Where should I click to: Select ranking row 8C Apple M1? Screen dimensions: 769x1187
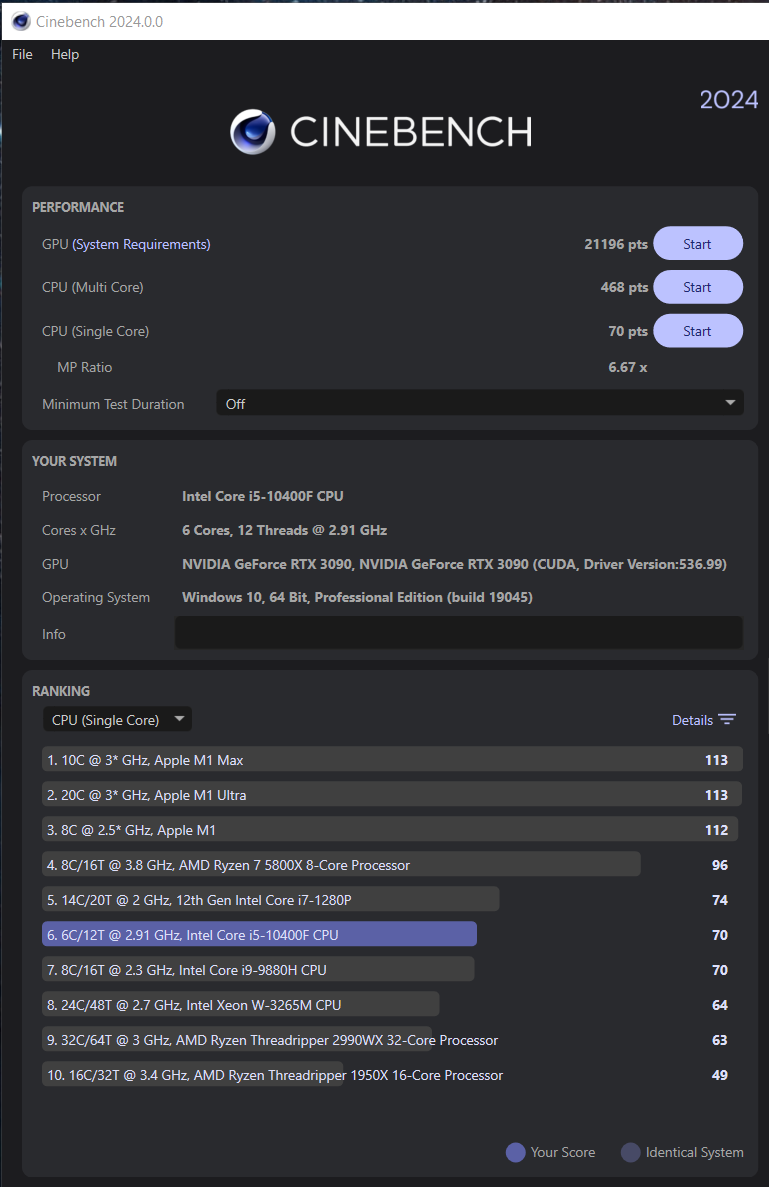392,829
